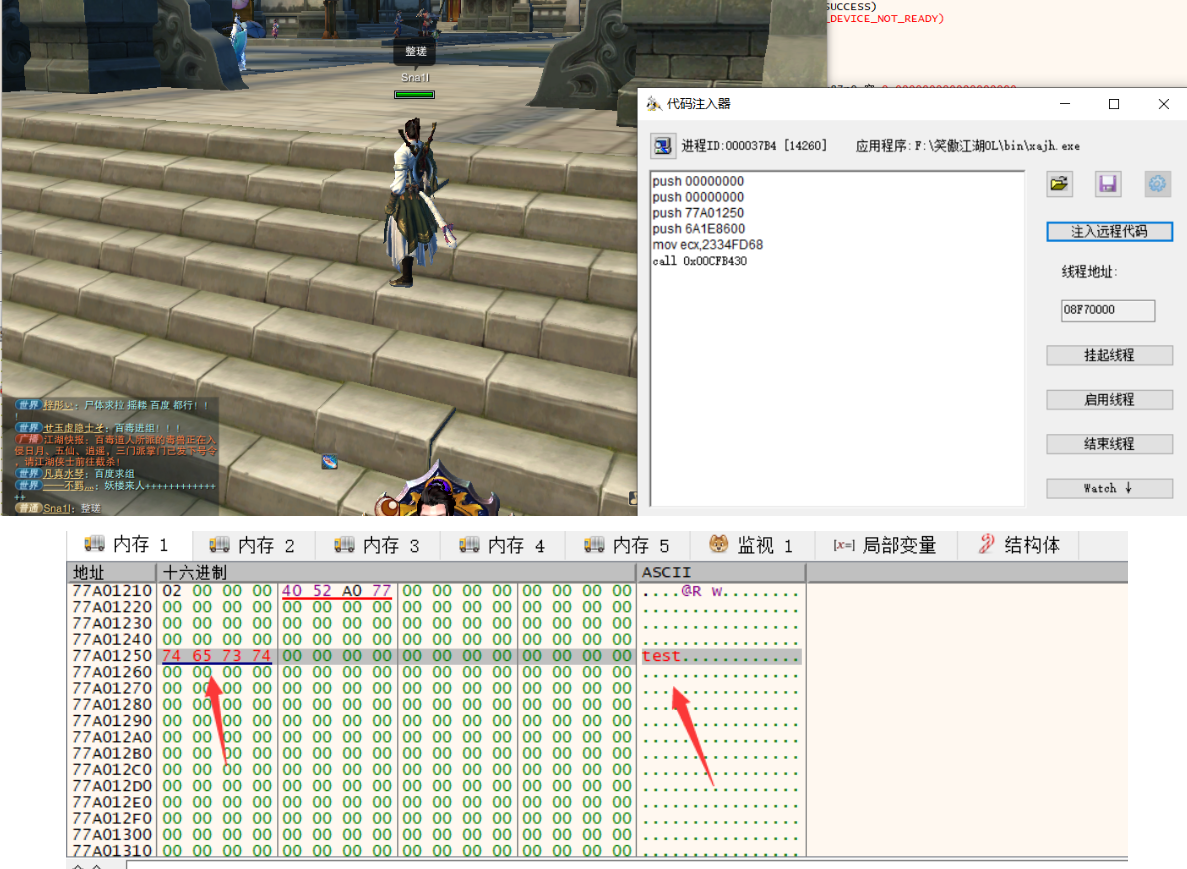The height and width of the screenshot is (869, 1187).
Task: Click the process selector computer icon
Action: pyautogui.click(x=662, y=145)
